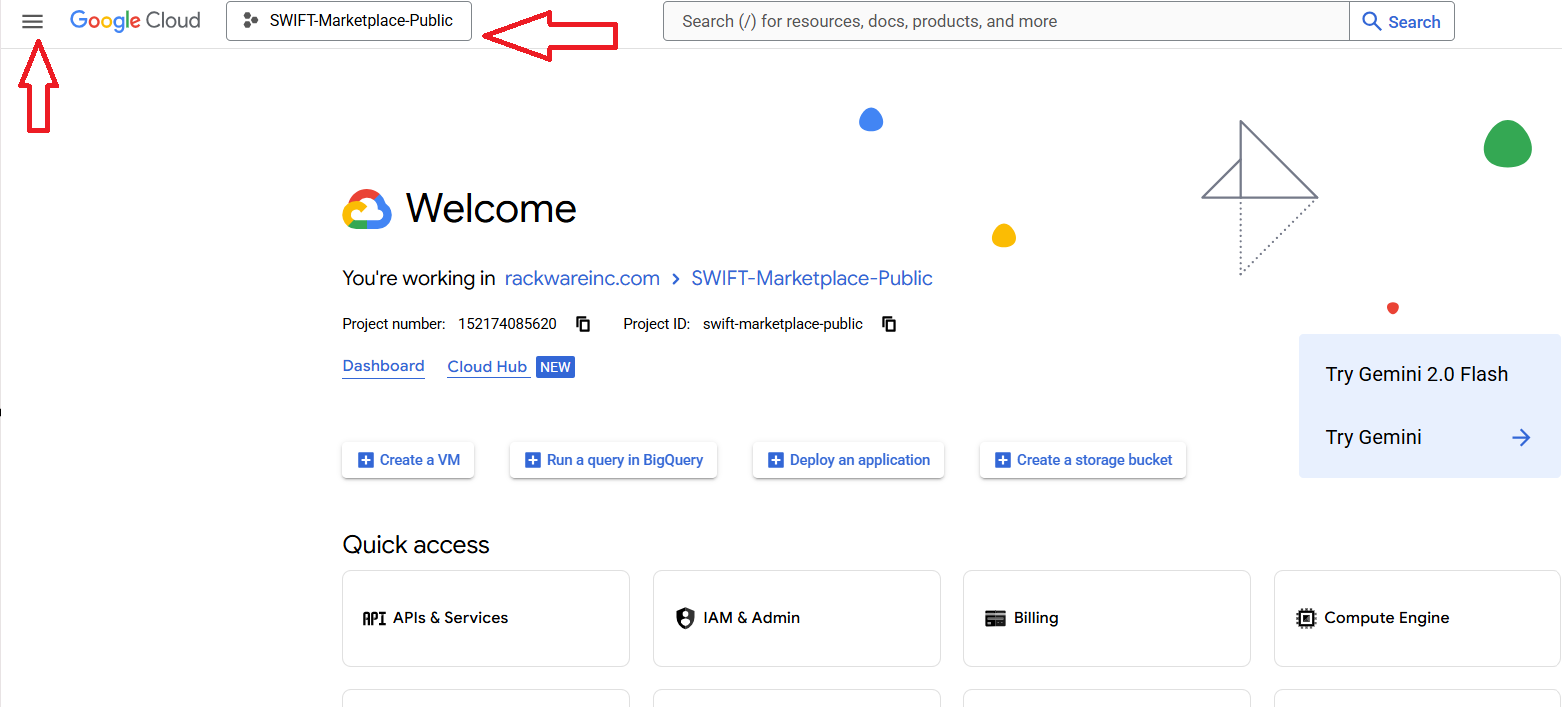The image size is (1562, 707).
Task: Click the API icon on APIs & Services card
Action: coord(374,618)
